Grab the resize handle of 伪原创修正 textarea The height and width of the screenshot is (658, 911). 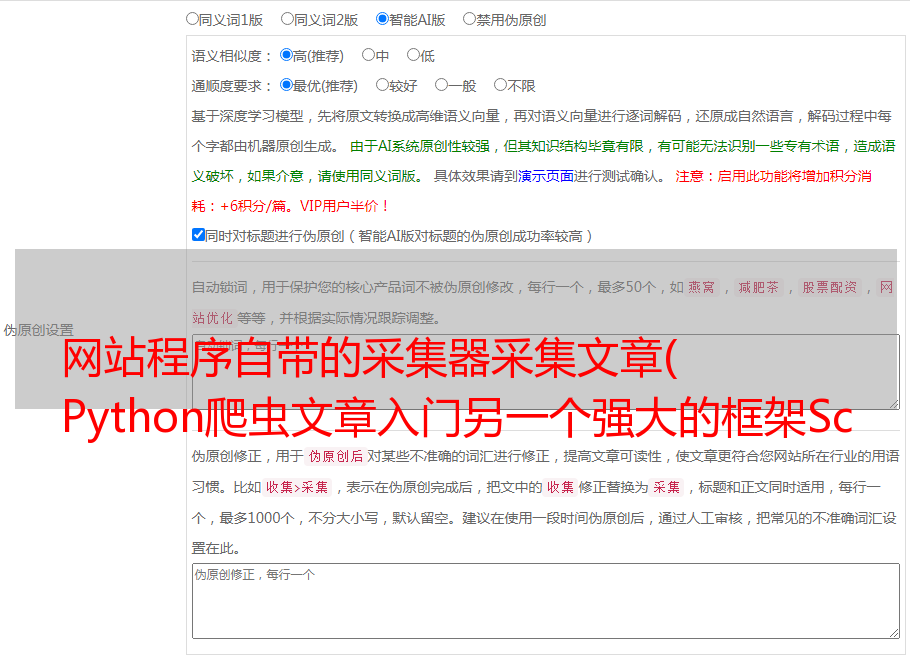click(894, 634)
